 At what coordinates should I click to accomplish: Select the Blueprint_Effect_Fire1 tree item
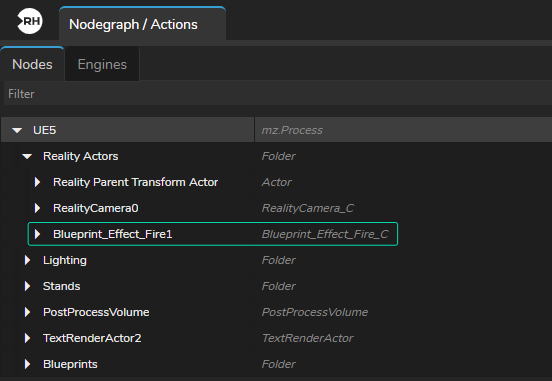[213, 234]
